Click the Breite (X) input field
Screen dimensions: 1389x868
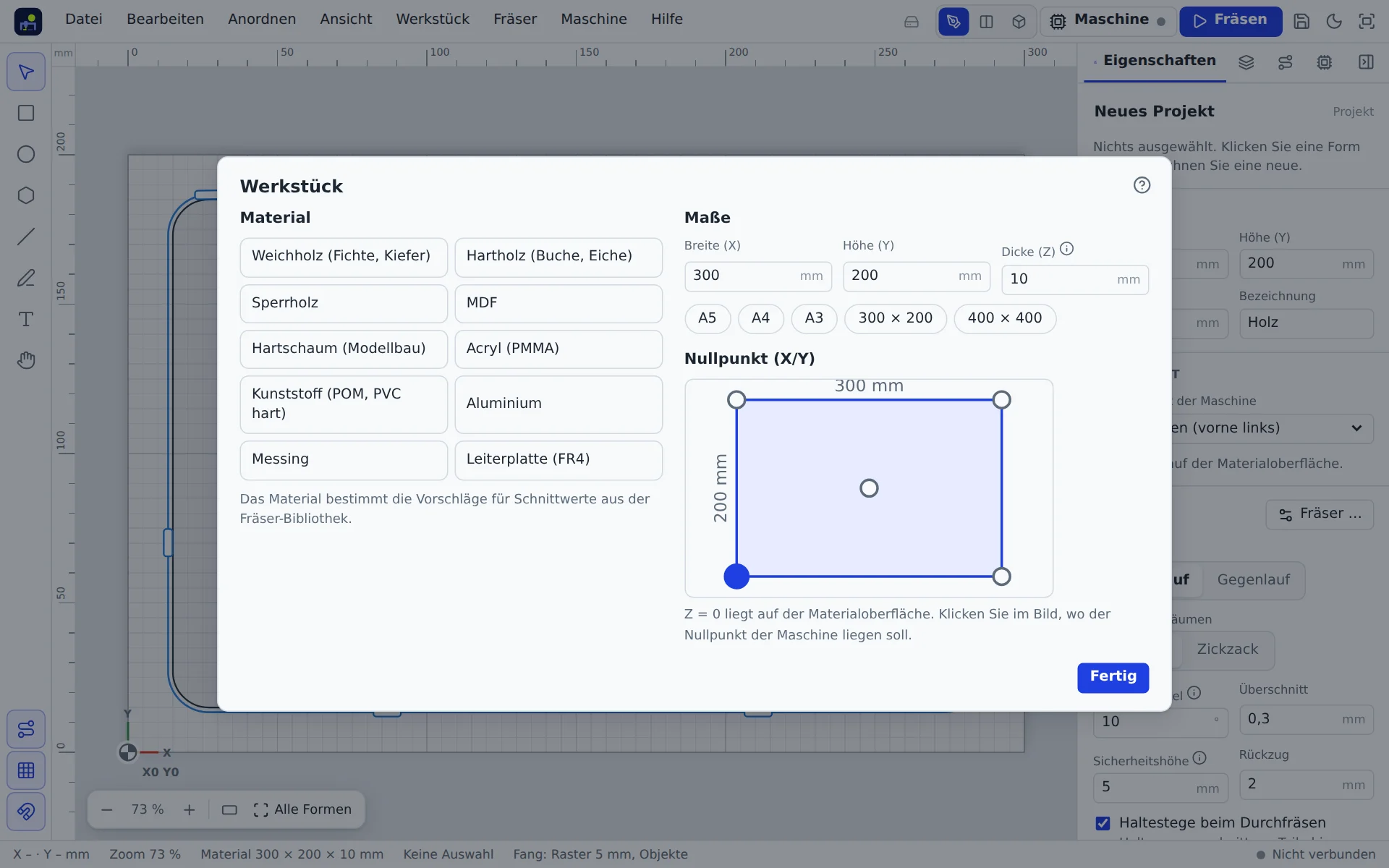point(757,276)
